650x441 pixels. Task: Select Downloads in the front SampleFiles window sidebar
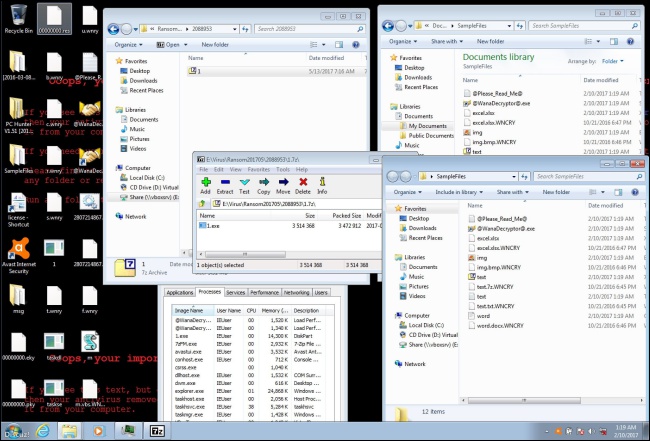coord(418,228)
